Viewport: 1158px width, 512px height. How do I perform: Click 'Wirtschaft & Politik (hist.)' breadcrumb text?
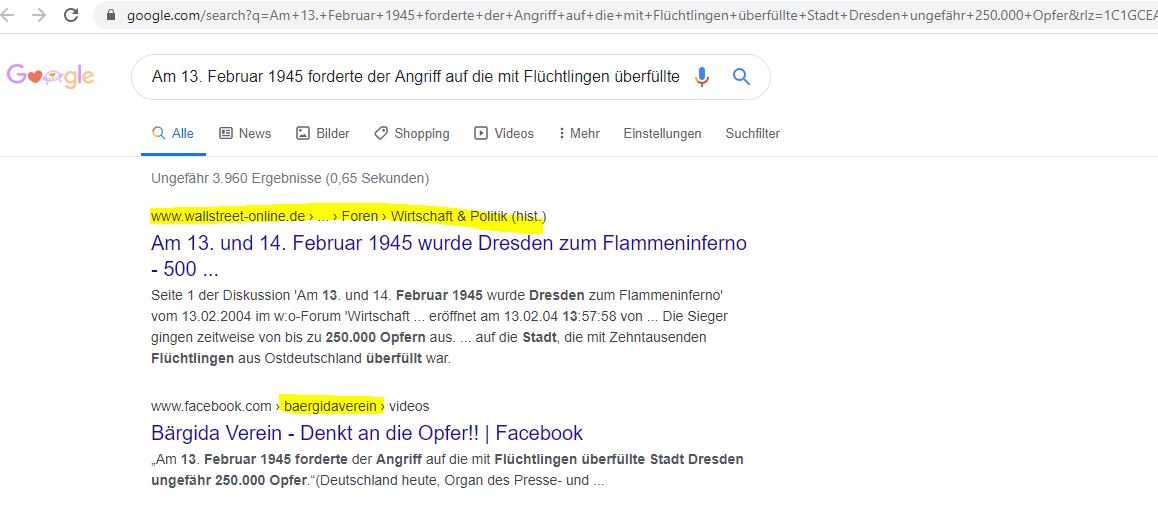[x=468, y=216]
